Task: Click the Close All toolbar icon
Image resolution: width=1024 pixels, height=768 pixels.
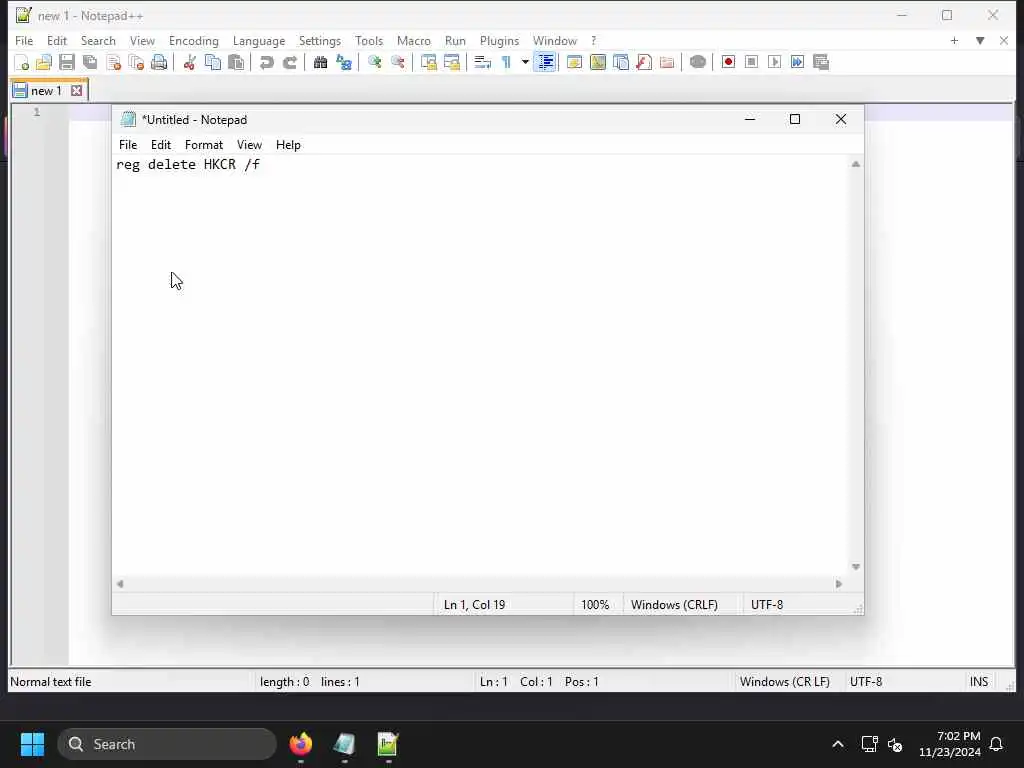Action: [x=136, y=63]
